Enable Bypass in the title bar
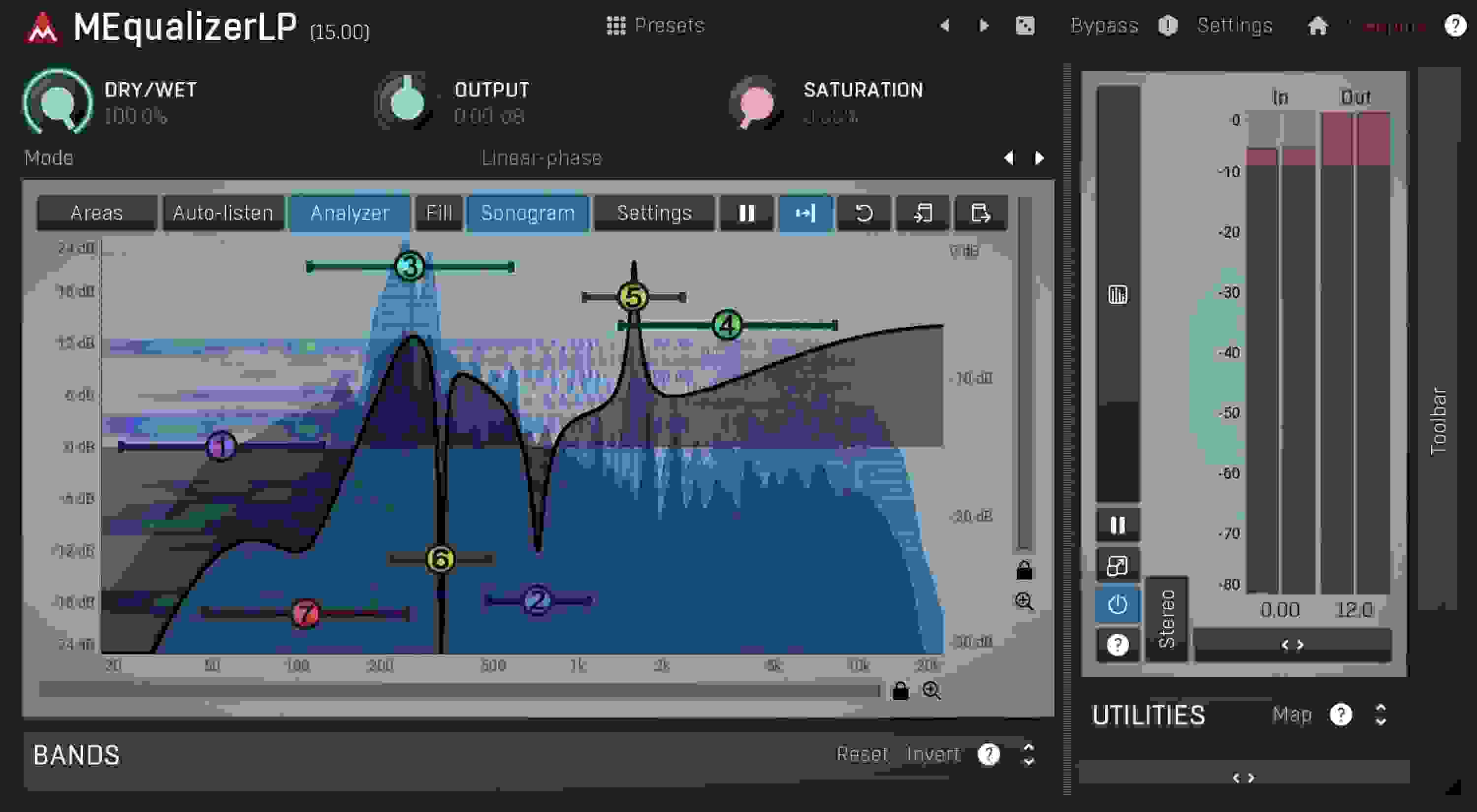The height and width of the screenshot is (812, 1477). (1104, 26)
